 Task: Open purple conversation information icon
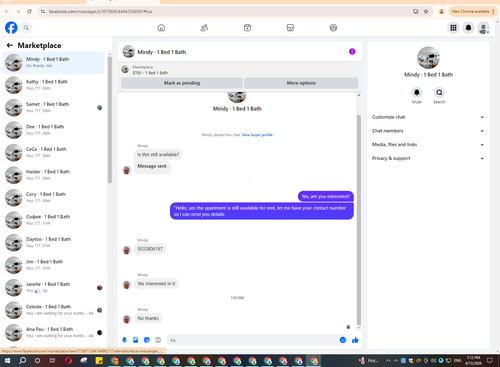click(352, 51)
